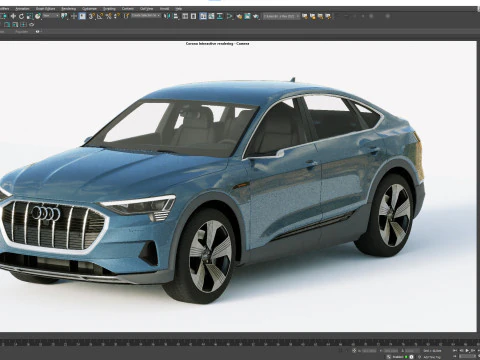The height and width of the screenshot is (360, 480).
Task: Open the Animation menu
Action: tap(22, 9)
